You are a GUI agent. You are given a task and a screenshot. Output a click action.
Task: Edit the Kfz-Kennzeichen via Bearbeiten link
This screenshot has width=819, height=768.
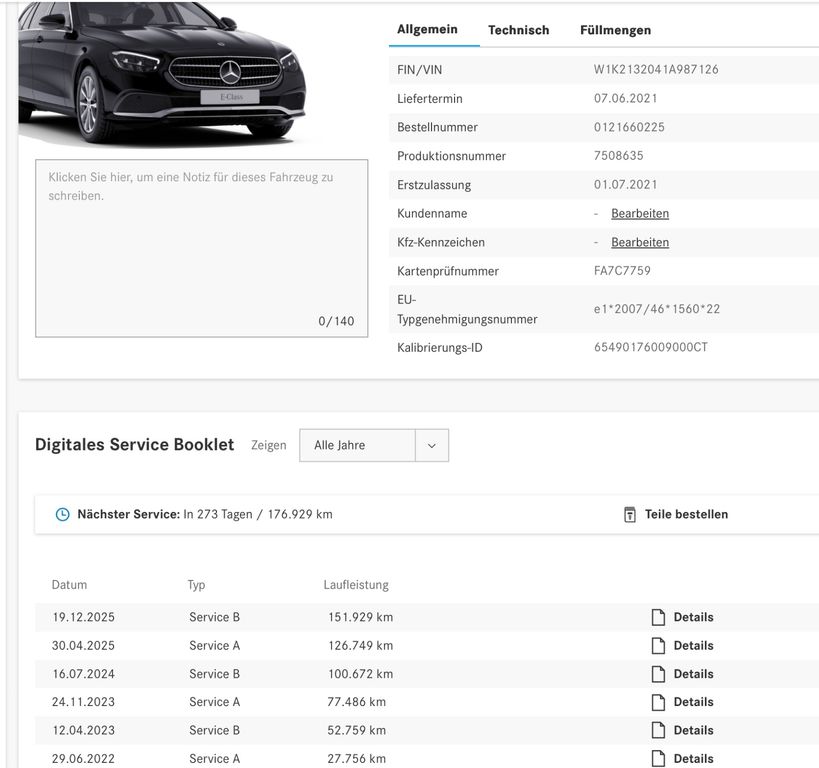click(640, 242)
